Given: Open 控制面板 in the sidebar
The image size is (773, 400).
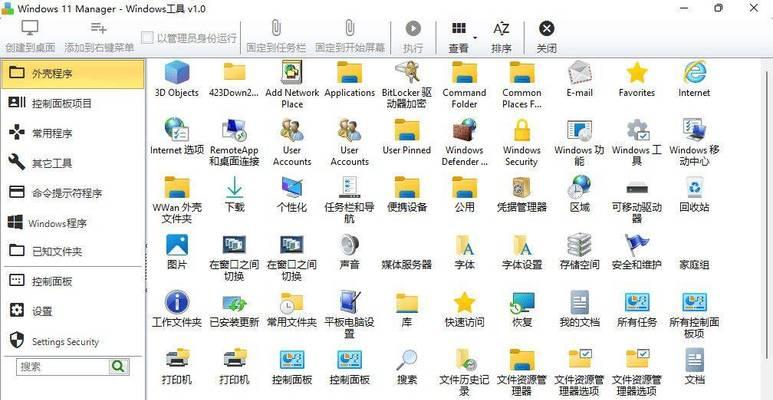Looking at the screenshot, I should 72,282.
